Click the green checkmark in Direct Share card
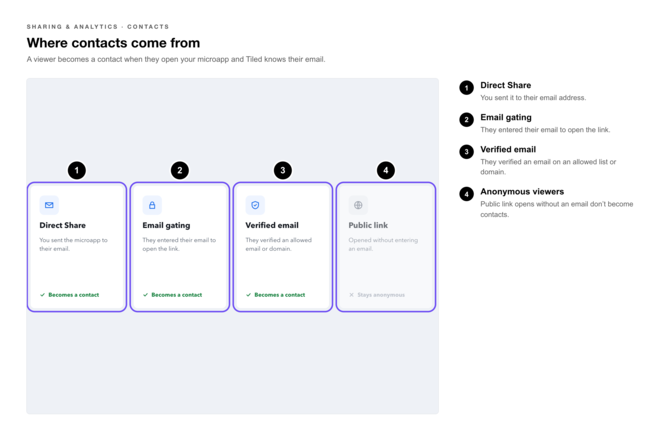The width and height of the screenshot is (670, 431). (42, 295)
